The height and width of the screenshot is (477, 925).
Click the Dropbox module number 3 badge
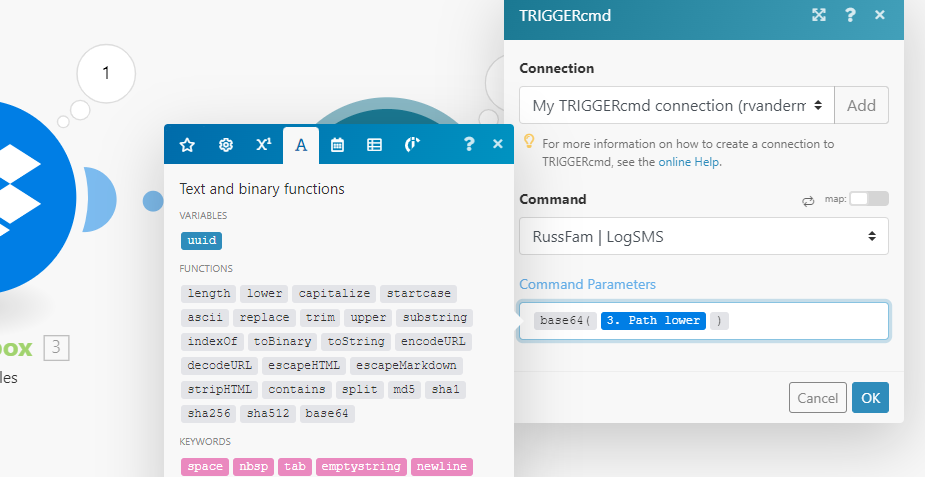click(x=56, y=347)
